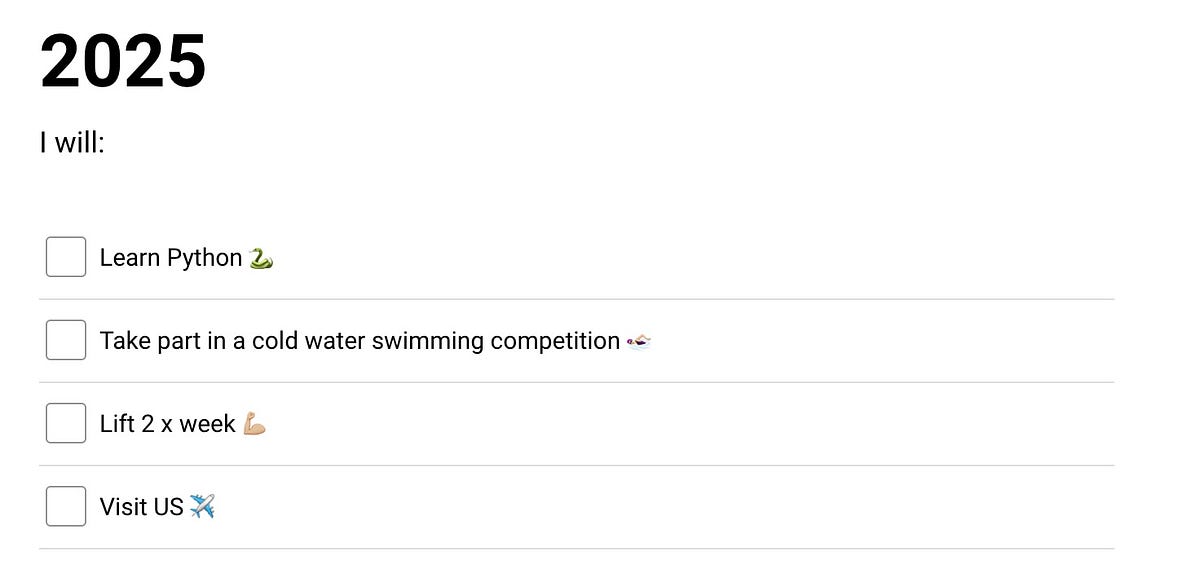
Task: Click the flexed bicep emoji
Action: [x=254, y=424]
